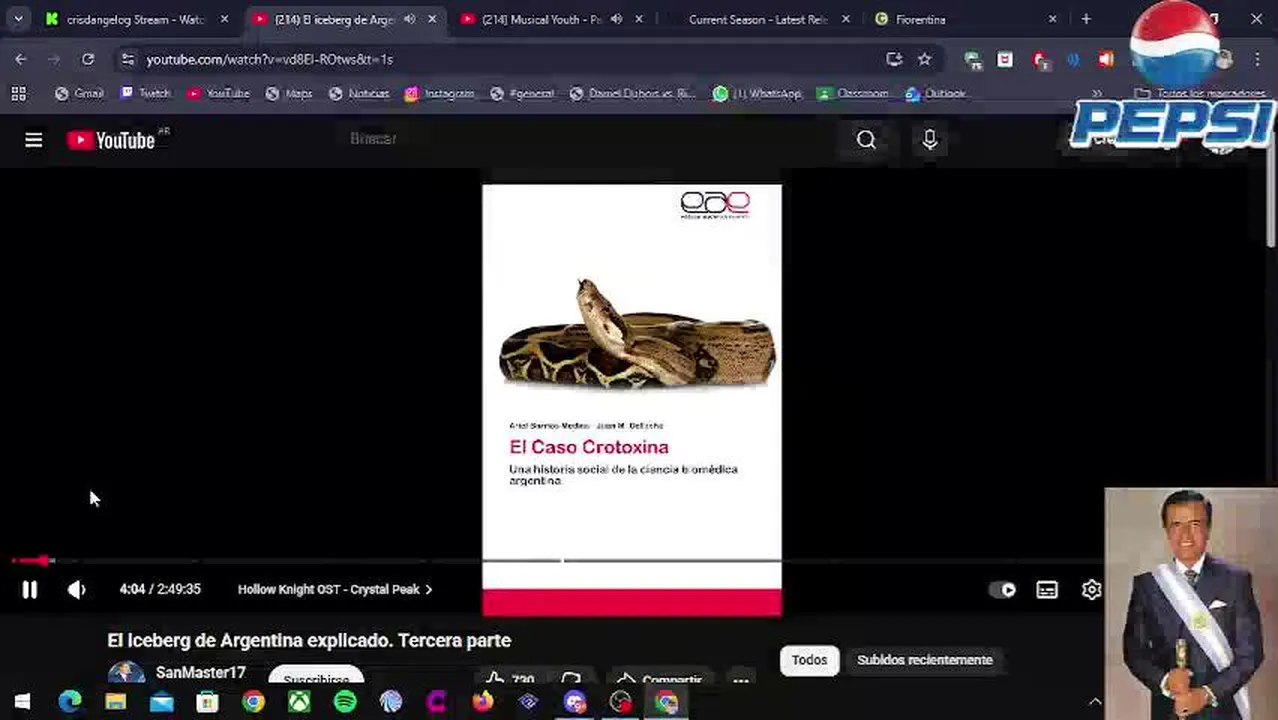Open the Daniel Dubois vs. bookmark
The width and height of the screenshot is (1278, 720).
632,93
